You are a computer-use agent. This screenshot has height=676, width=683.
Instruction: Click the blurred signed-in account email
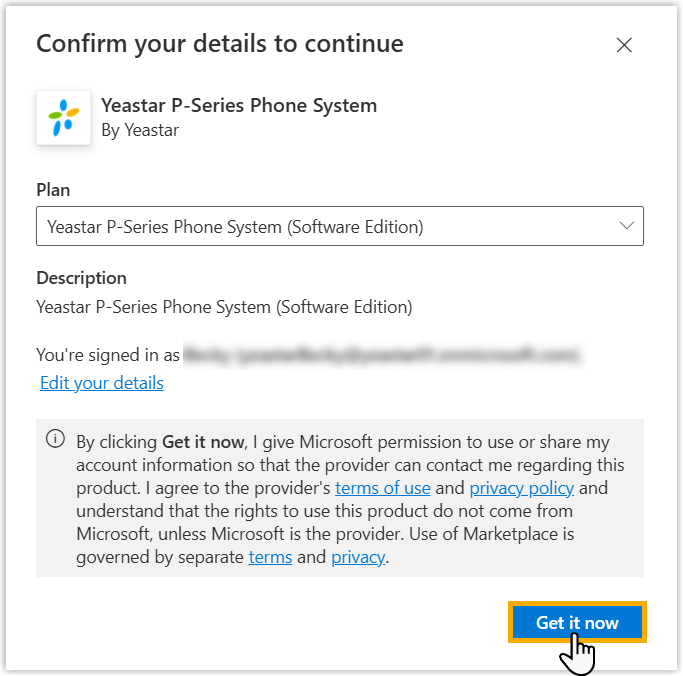point(382,355)
